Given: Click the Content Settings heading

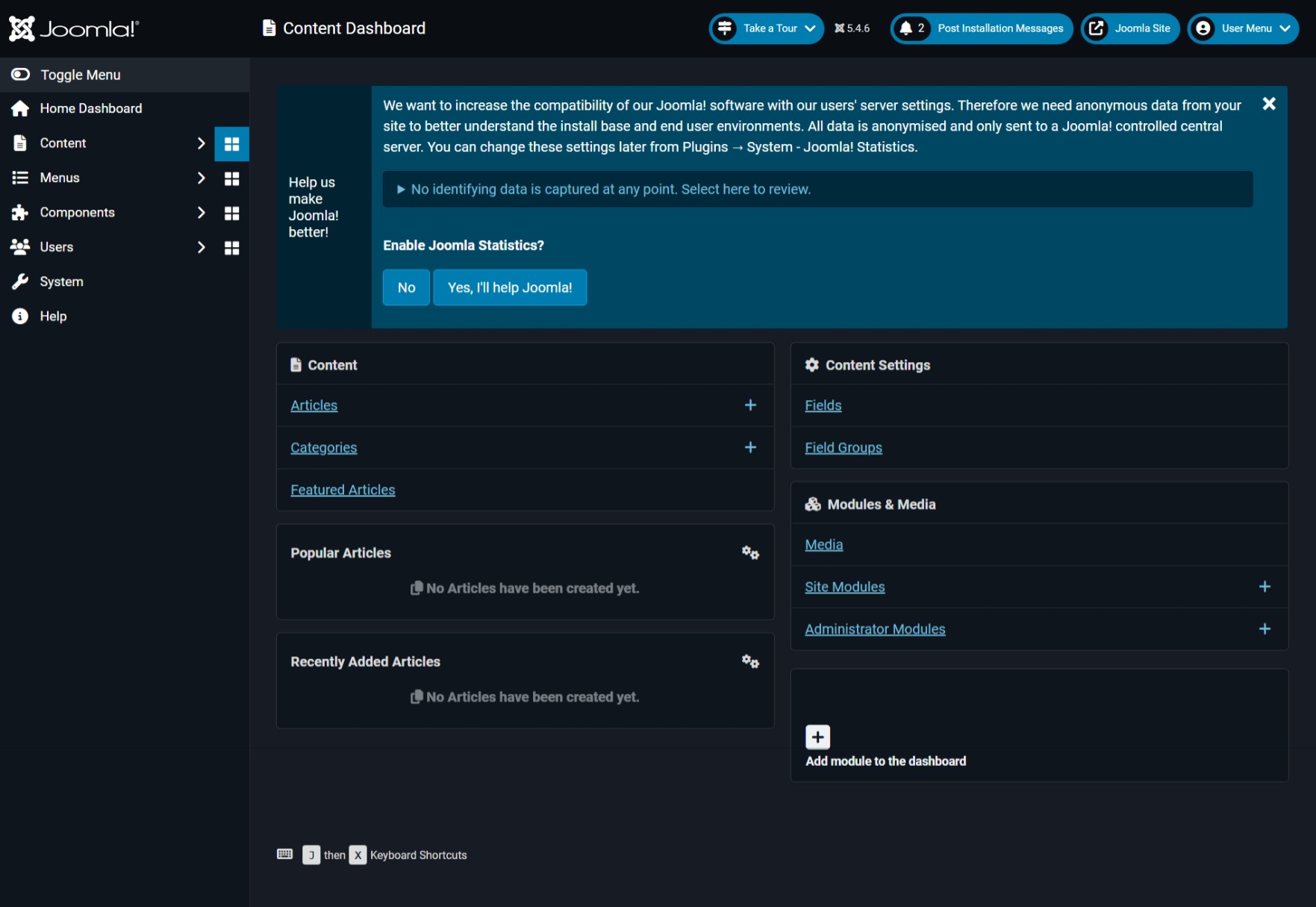Looking at the screenshot, I should point(877,365).
